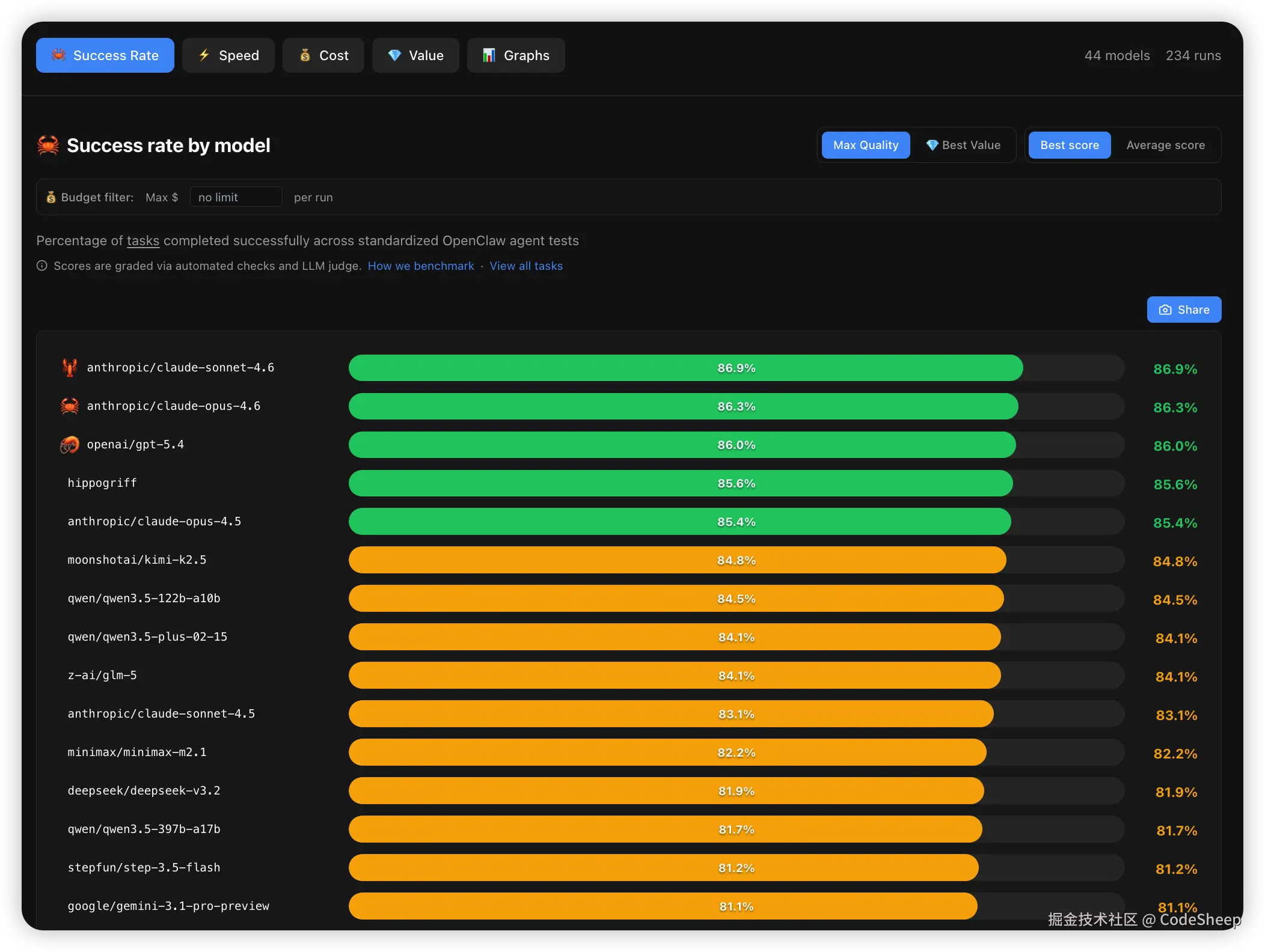This screenshot has height=952, width=1265.
Task: Select the Best score toggle
Action: coord(1069,145)
